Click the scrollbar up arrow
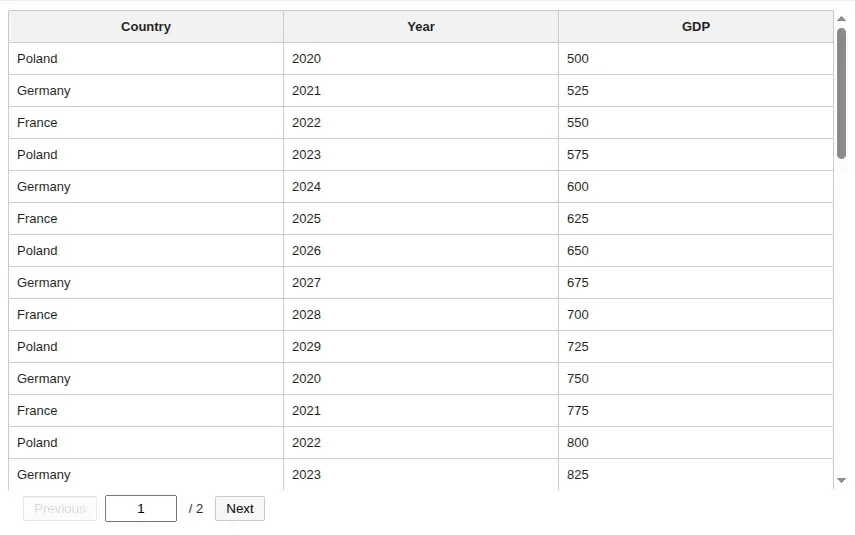This screenshot has height=535, width=855. [x=841, y=19]
